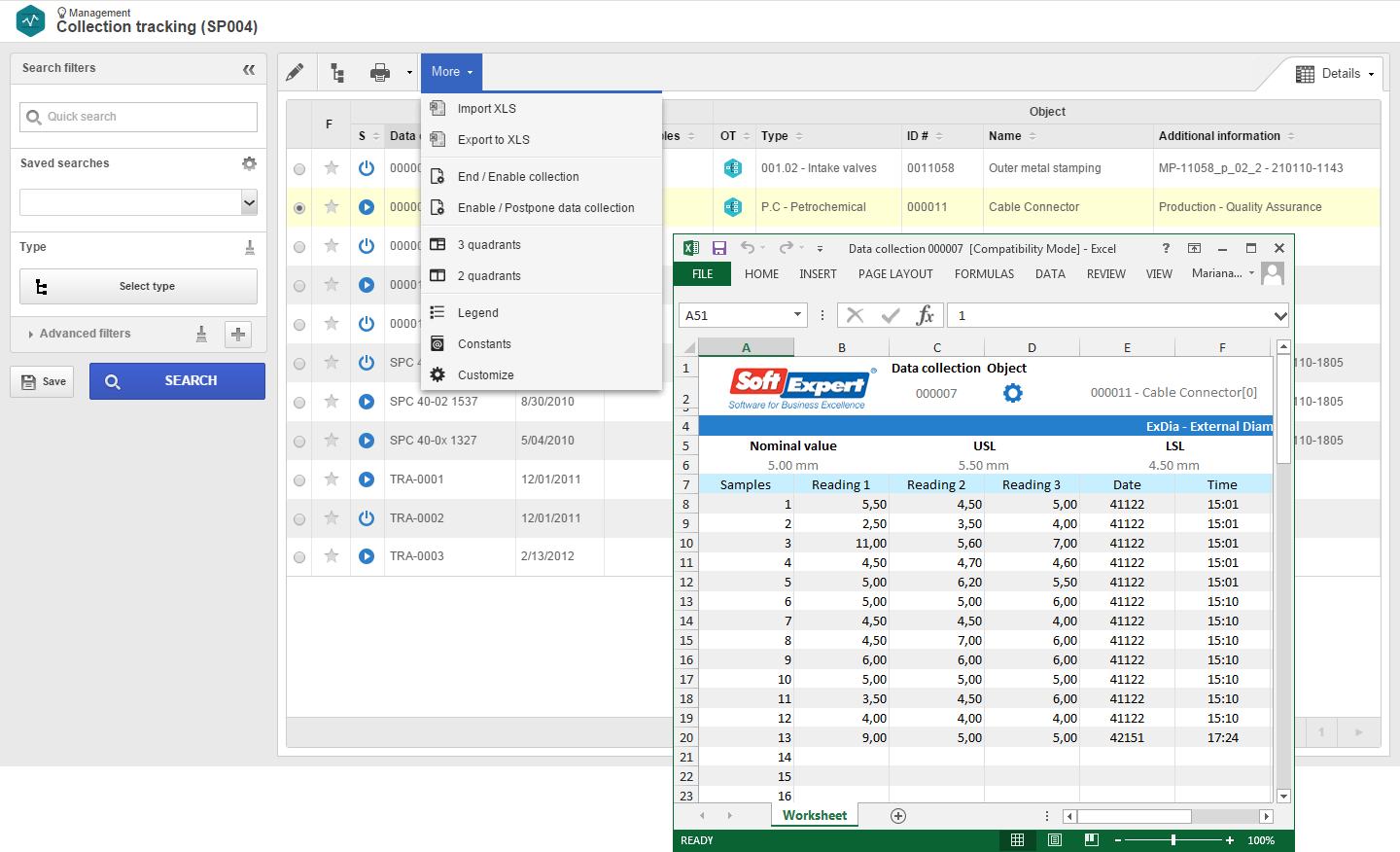1400x852 pixels.
Task: Collapse the Search filters panel
Action: (249, 69)
